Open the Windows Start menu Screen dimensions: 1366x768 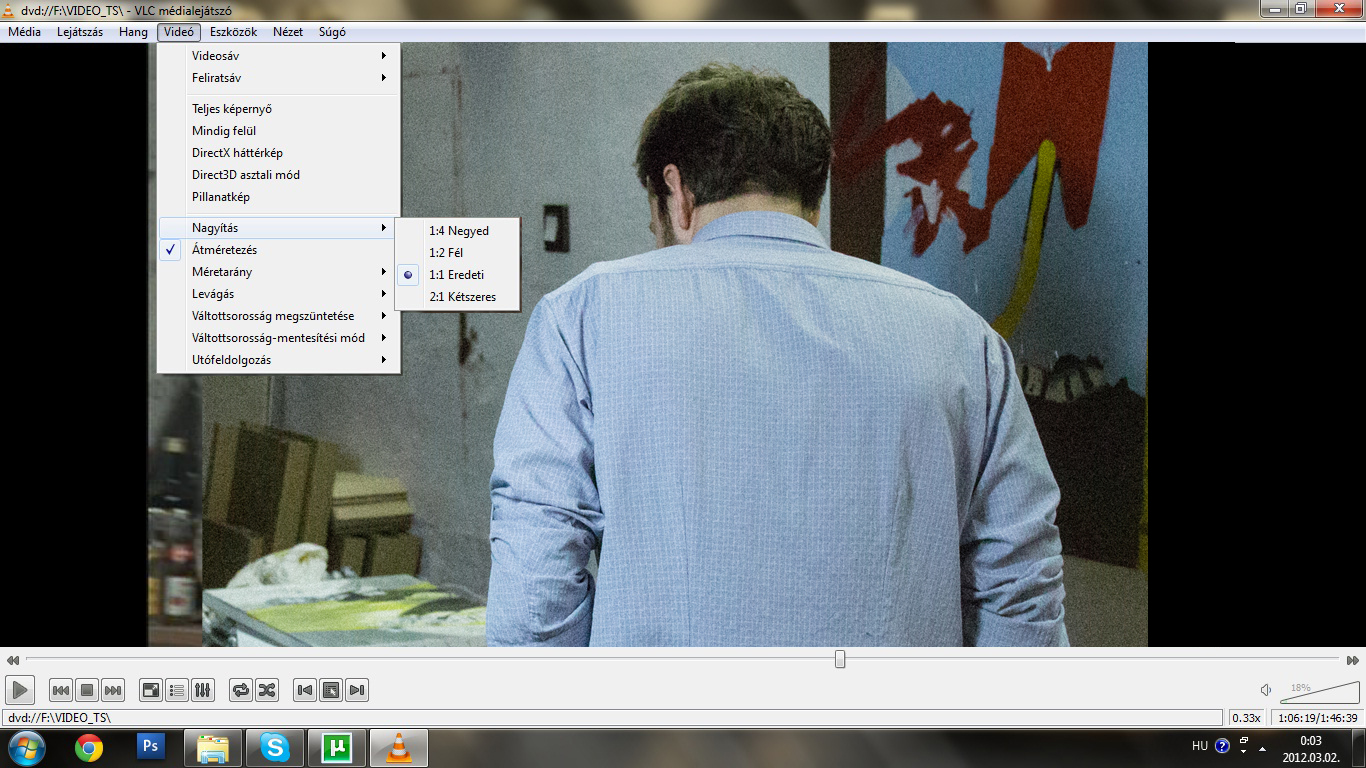coord(26,748)
